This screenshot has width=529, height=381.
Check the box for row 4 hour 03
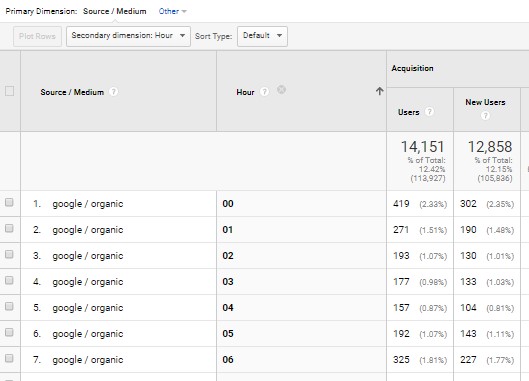9,280
